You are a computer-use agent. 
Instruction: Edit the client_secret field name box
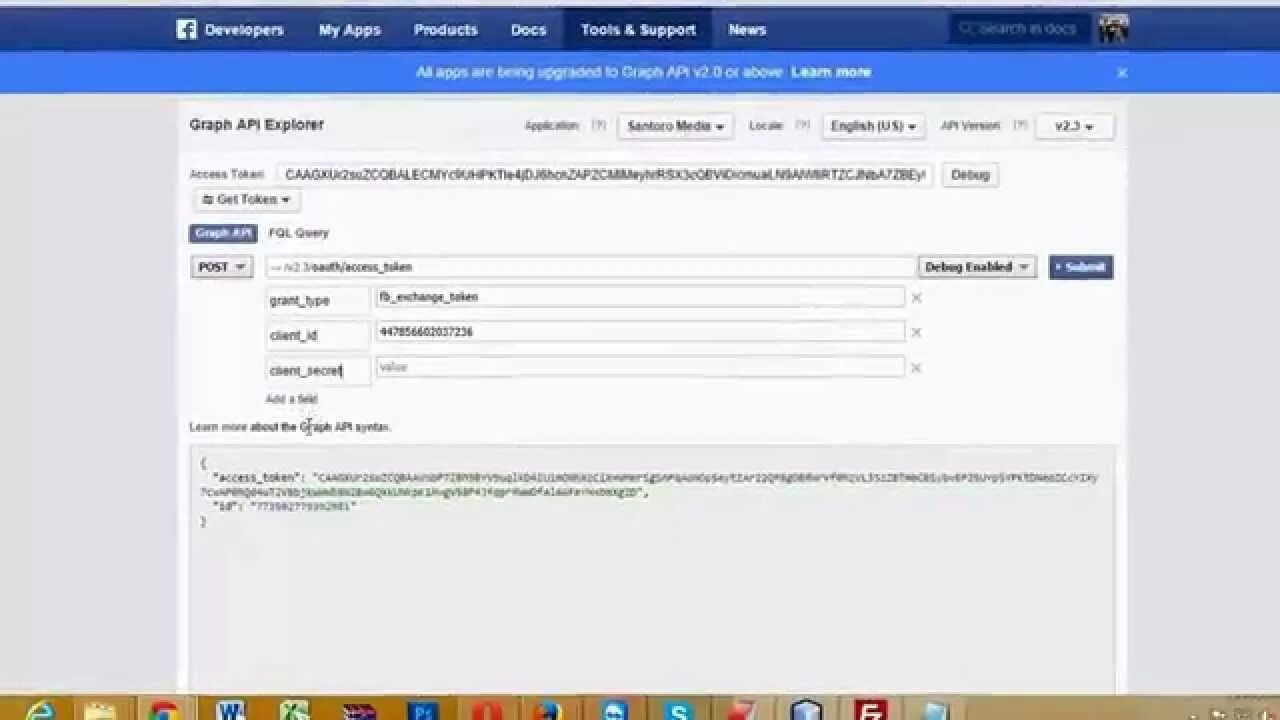click(318, 370)
